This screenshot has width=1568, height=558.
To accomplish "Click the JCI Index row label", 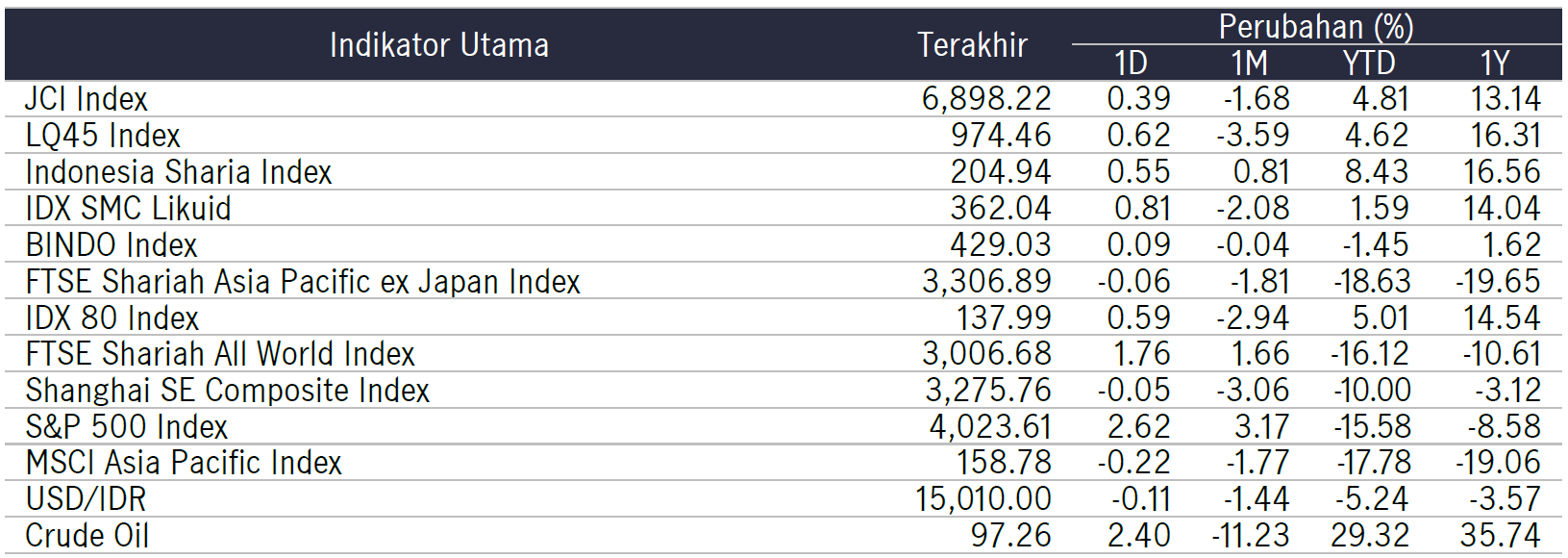I will (87, 99).
